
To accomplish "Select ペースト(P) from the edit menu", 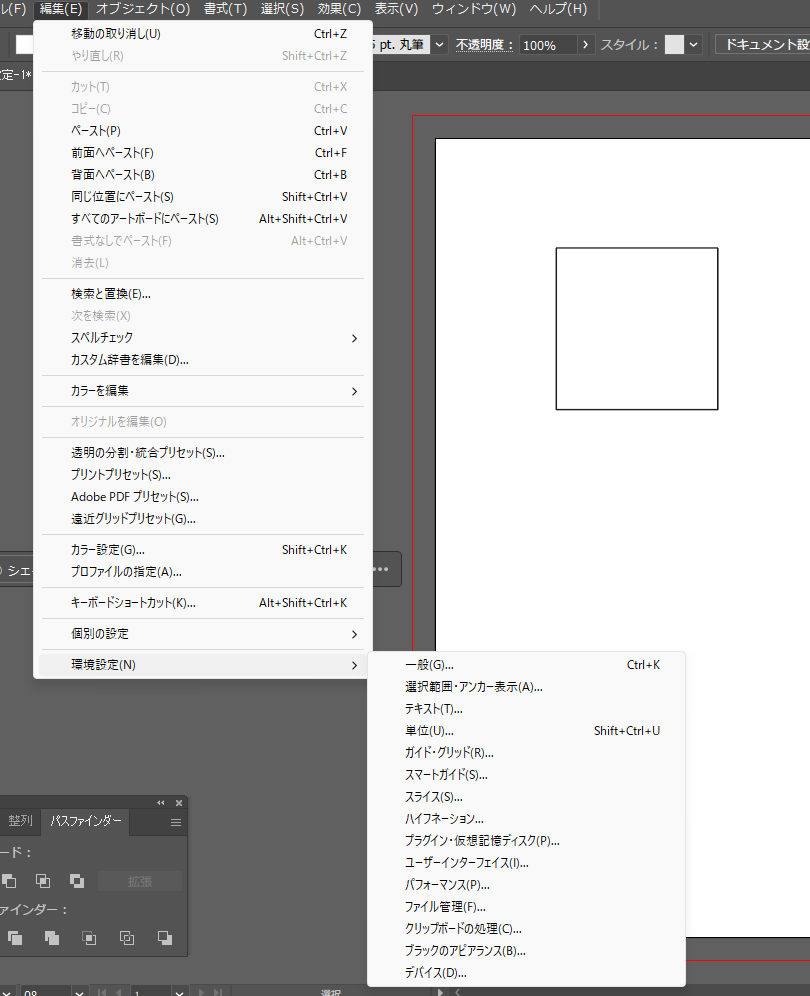I will pos(96,131).
